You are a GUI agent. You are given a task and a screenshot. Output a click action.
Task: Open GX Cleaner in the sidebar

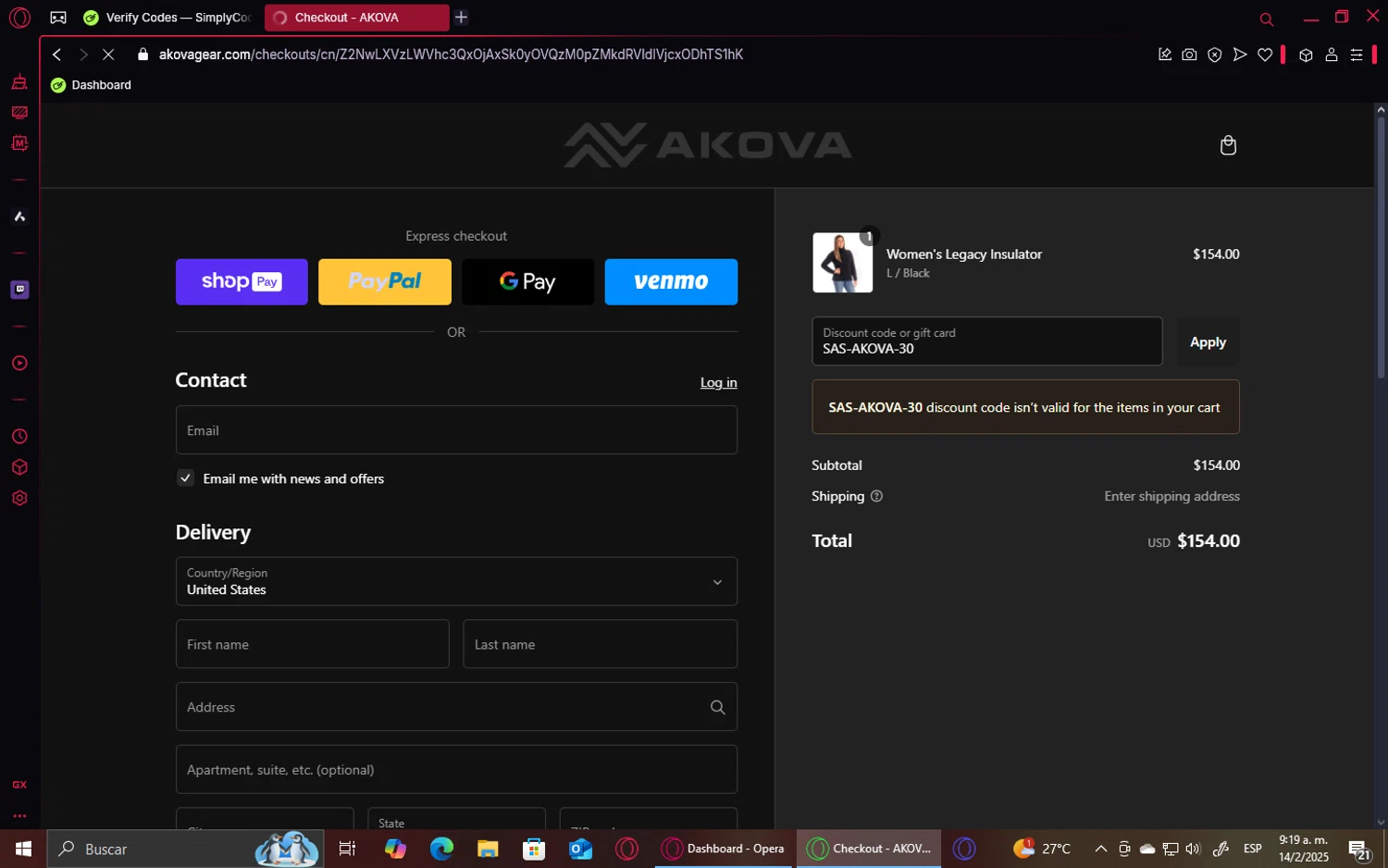coord(19,82)
